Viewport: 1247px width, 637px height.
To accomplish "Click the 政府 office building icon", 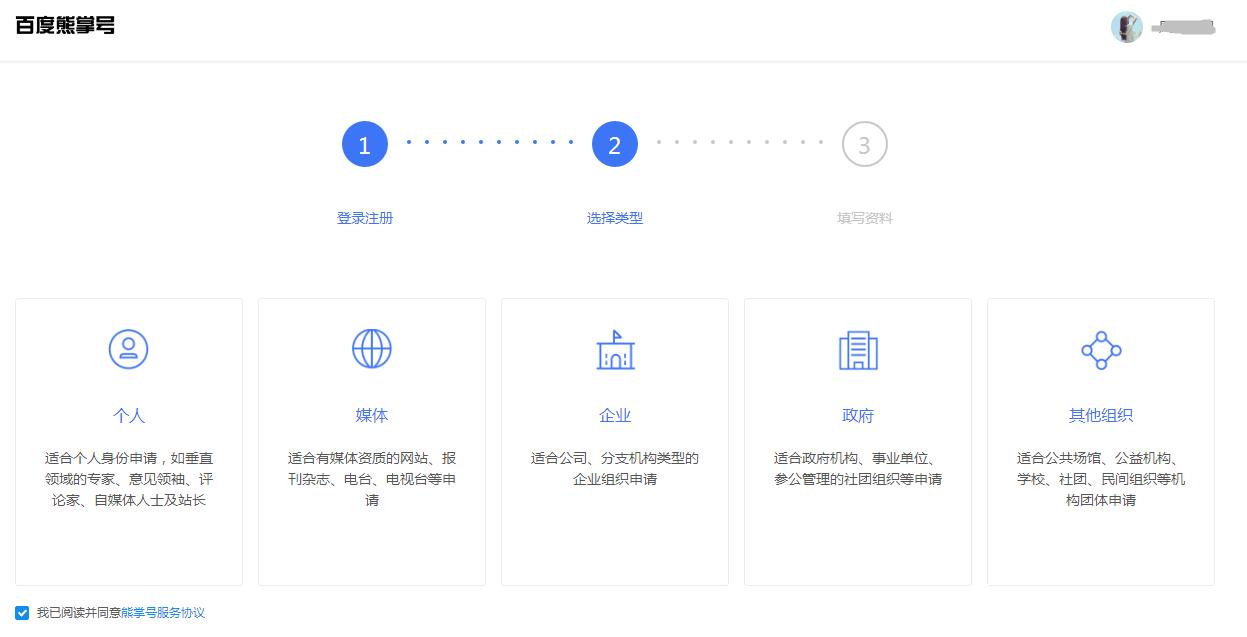I will pos(857,351).
